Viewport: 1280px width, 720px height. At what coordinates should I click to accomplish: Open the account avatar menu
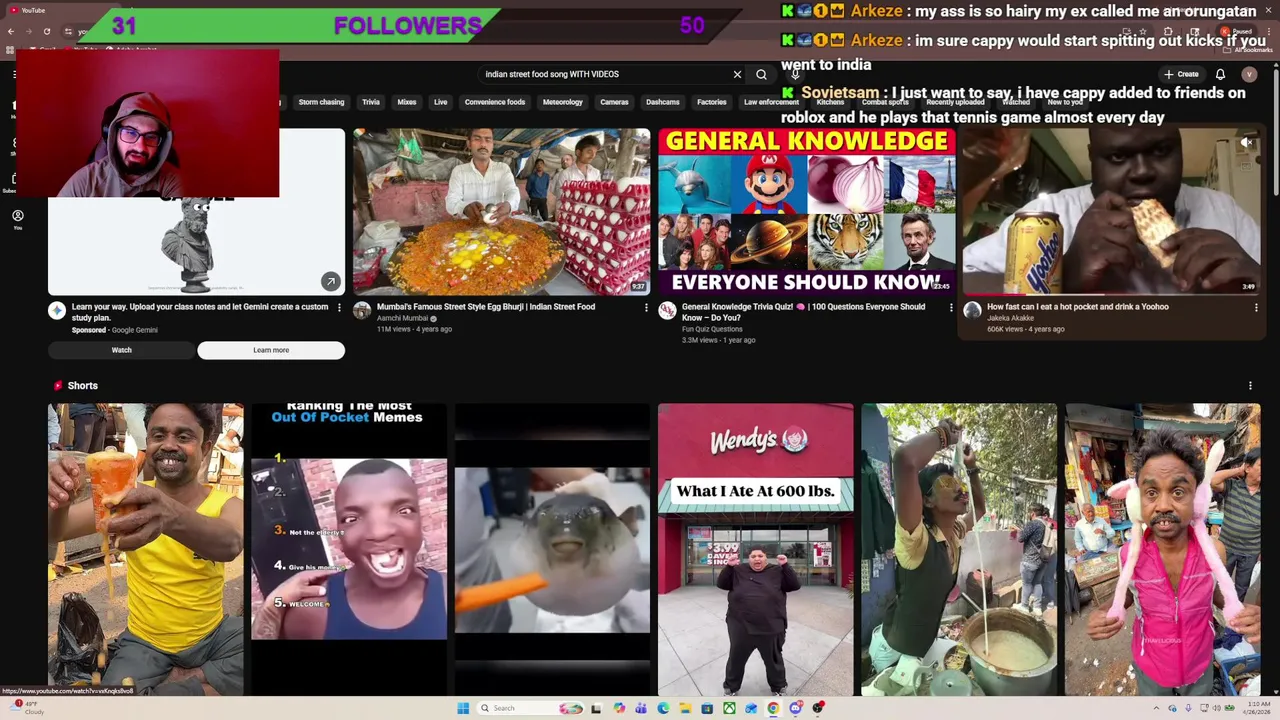[x=1249, y=74]
